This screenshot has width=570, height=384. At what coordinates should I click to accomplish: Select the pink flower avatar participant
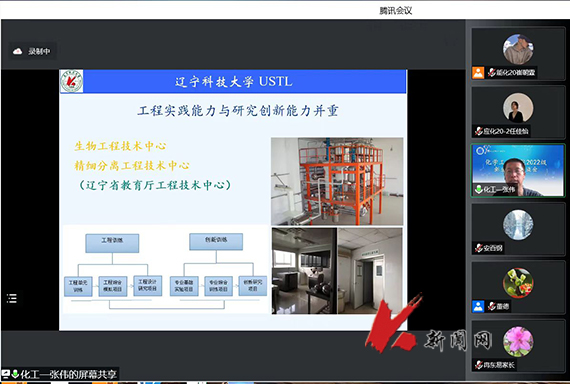click(518, 341)
